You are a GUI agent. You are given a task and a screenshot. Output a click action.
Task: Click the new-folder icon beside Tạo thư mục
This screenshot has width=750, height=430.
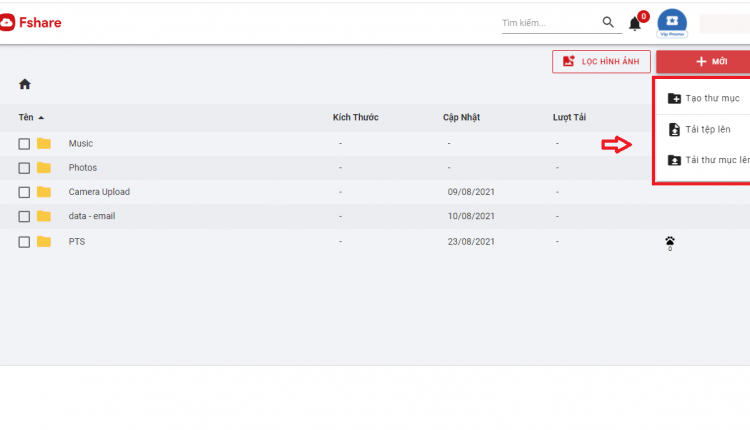674,99
